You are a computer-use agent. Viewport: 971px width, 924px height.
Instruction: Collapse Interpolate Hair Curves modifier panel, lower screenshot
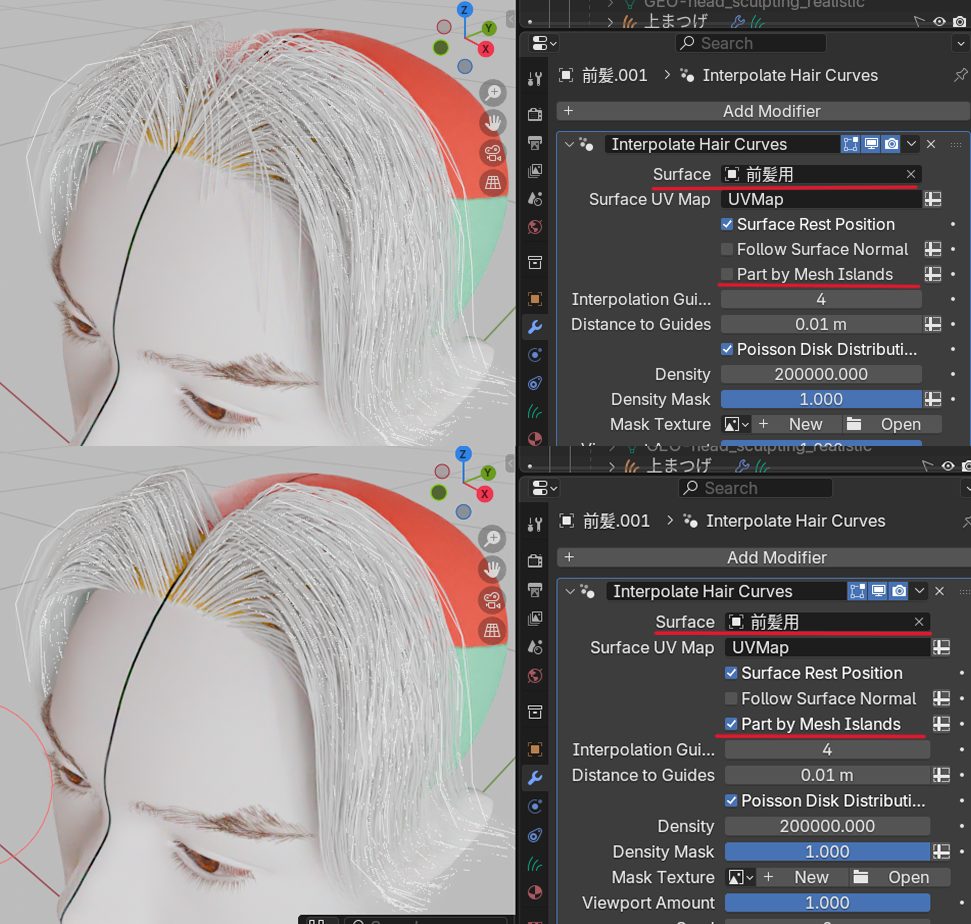569,592
